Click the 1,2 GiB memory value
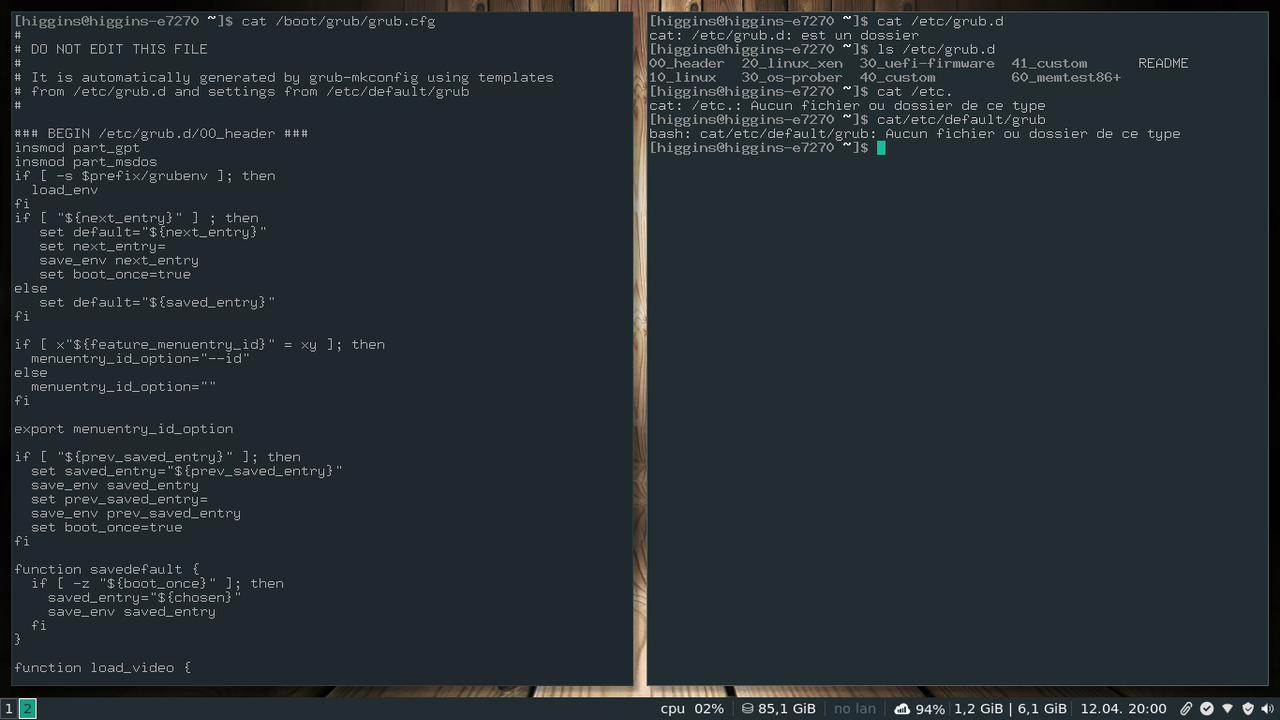 click(979, 709)
